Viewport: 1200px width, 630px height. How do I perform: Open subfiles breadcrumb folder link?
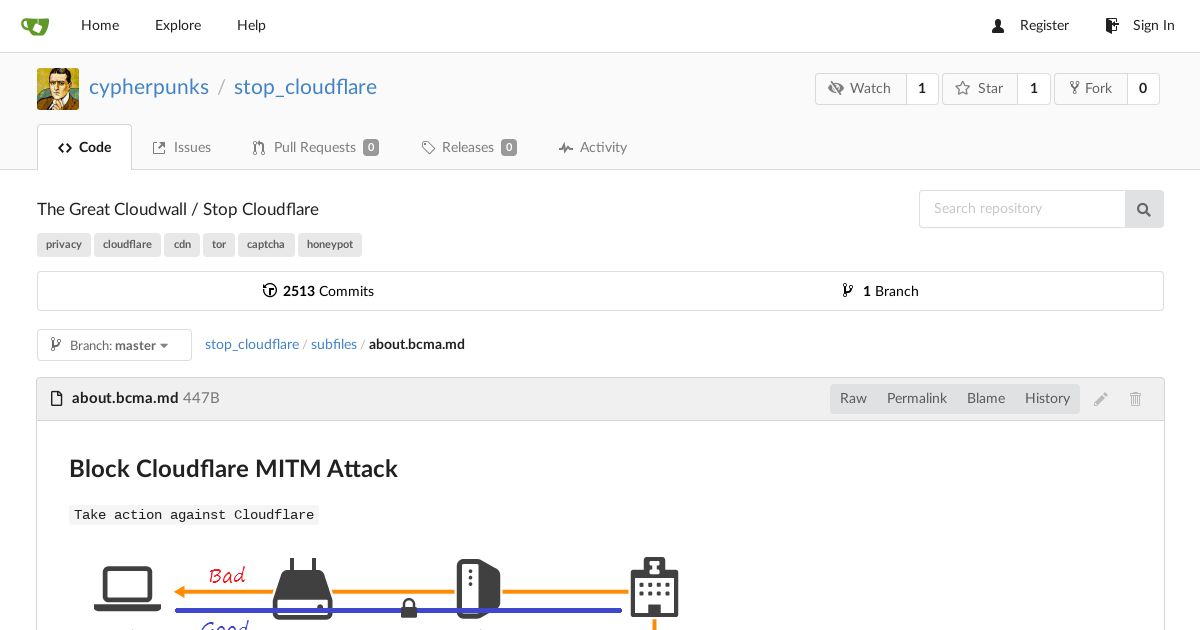tap(334, 344)
